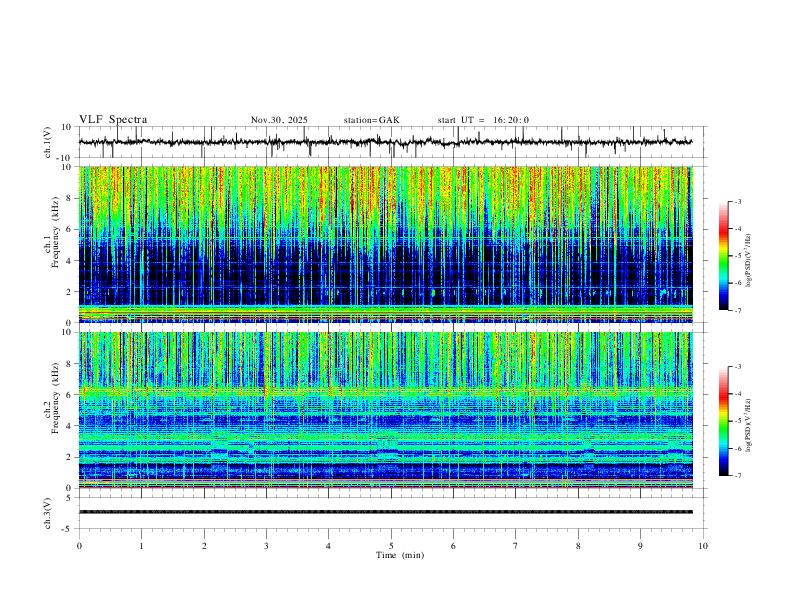The height and width of the screenshot is (612, 792).
Task: Click the "ch.1(V)" waveform axis label
Action: tap(48, 142)
